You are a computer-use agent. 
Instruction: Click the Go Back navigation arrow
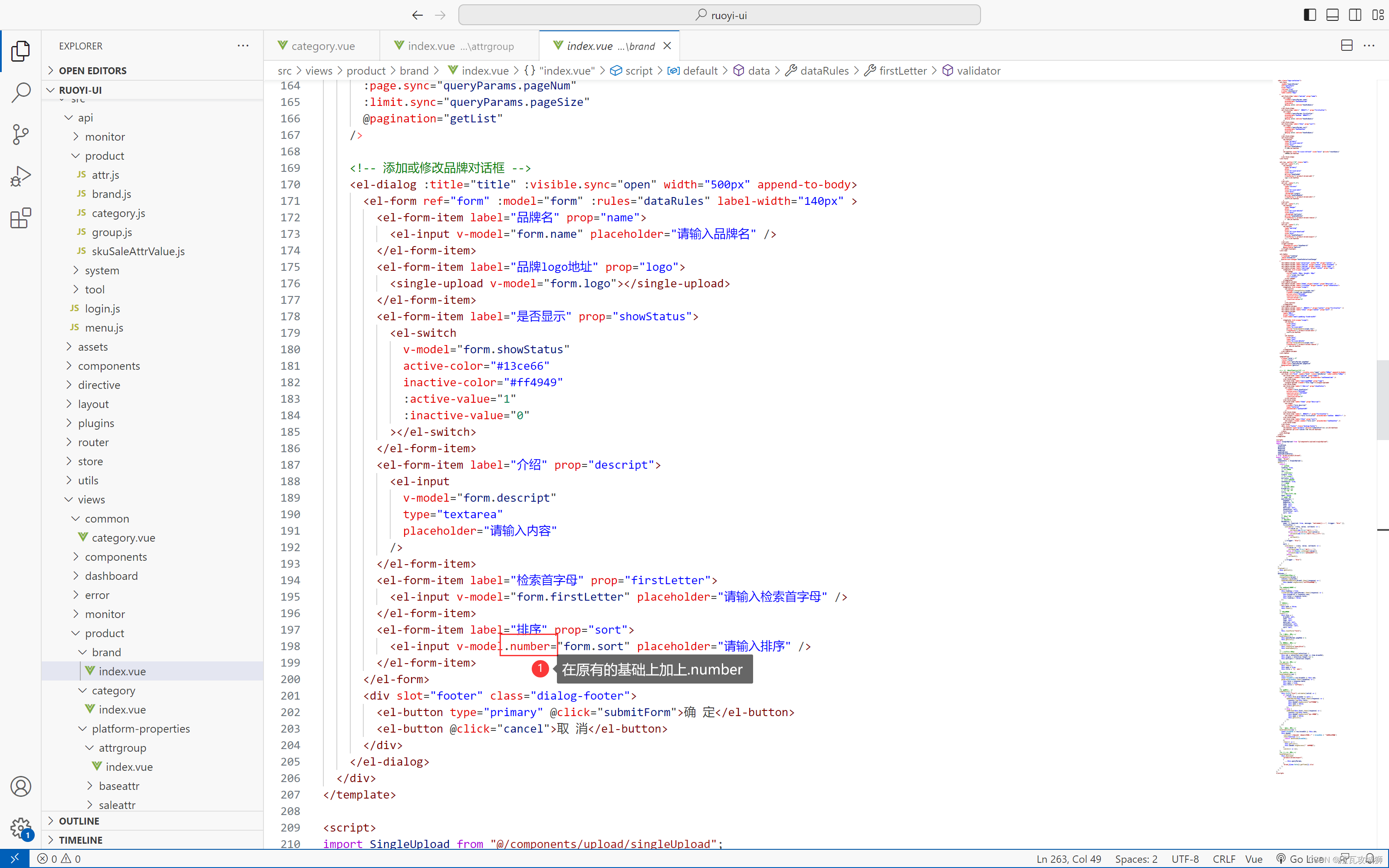417,15
